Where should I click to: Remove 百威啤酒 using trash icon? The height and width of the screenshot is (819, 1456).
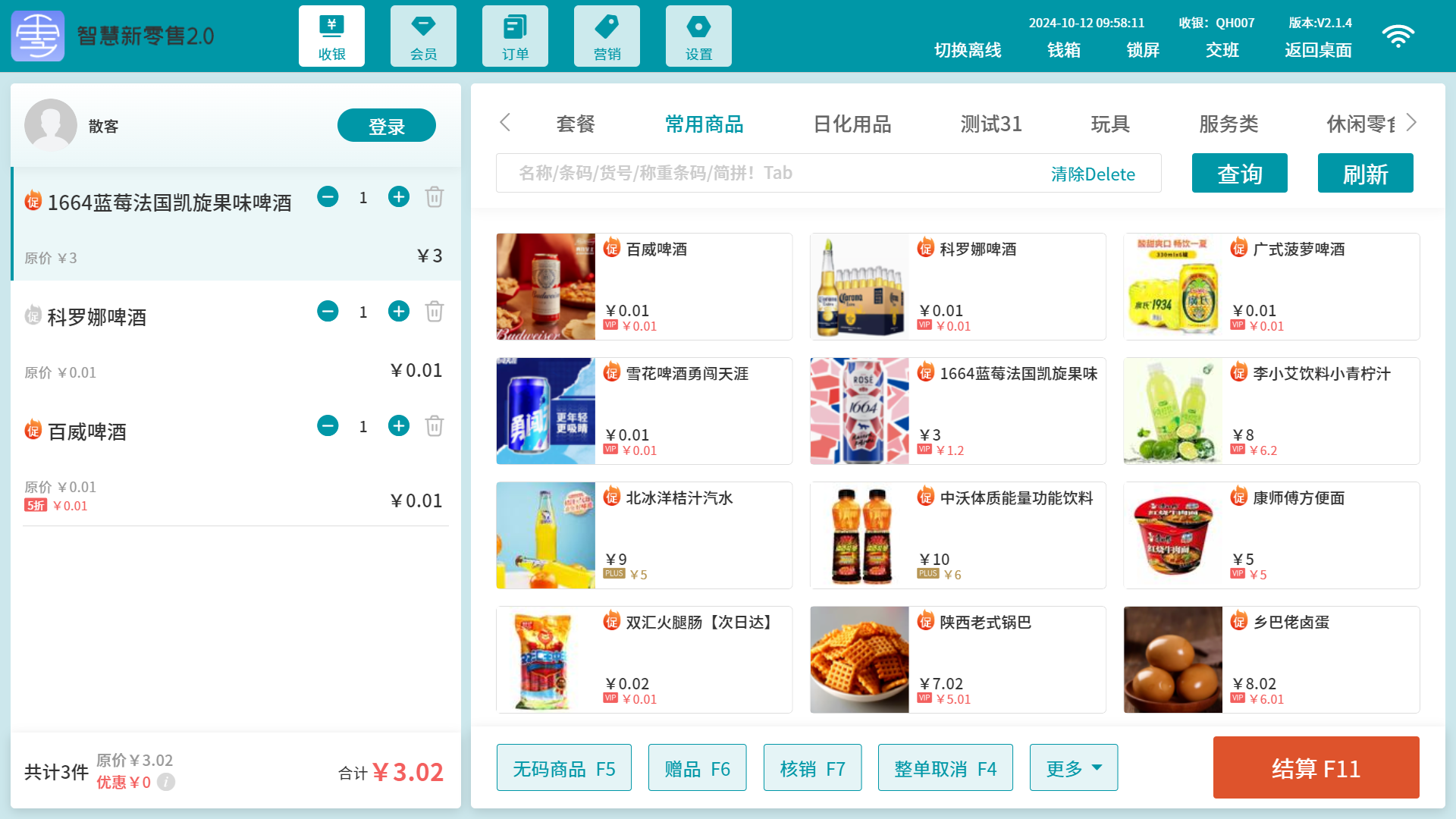(435, 426)
